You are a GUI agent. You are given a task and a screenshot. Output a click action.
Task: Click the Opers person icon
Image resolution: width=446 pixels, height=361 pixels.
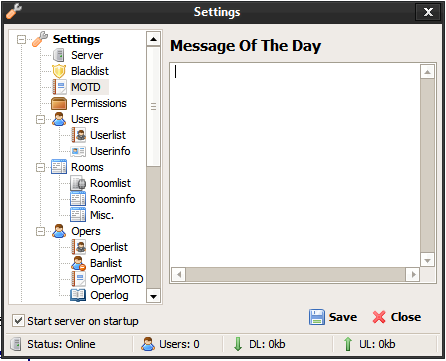tap(59, 231)
